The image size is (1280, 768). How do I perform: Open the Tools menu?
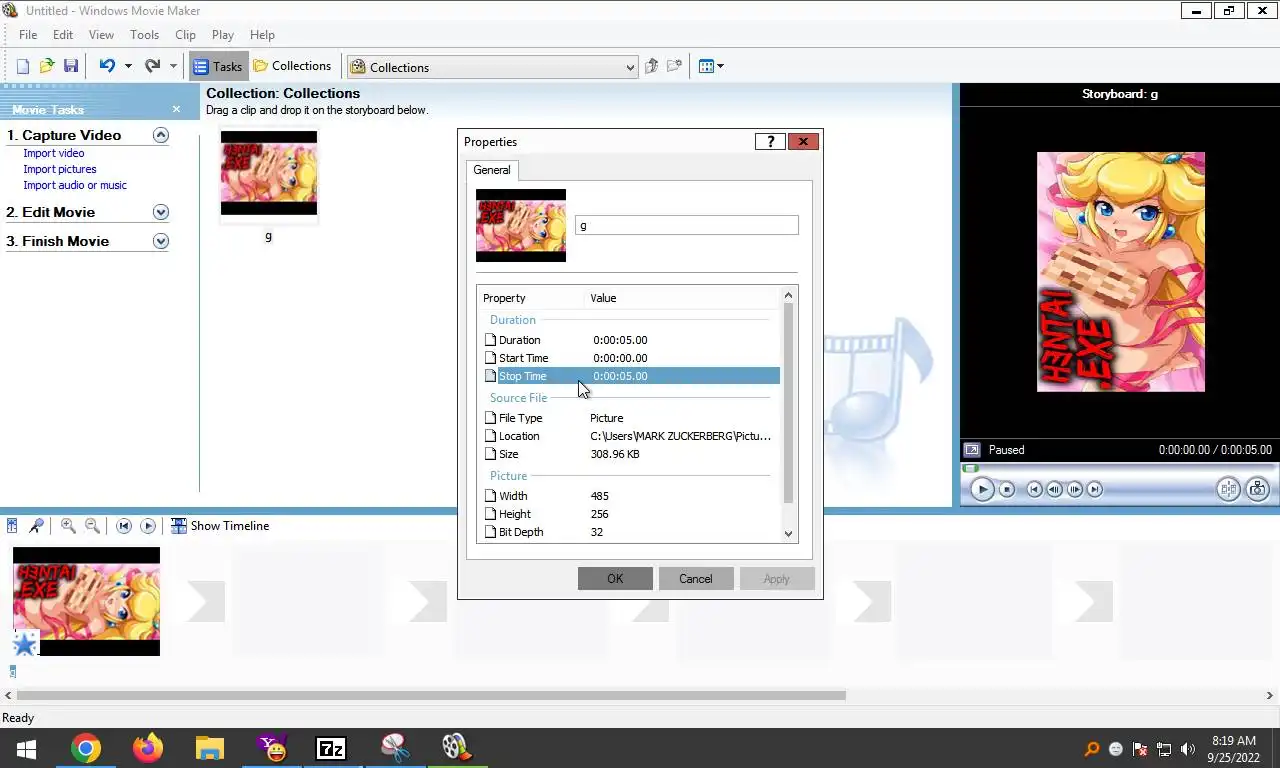coord(144,34)
